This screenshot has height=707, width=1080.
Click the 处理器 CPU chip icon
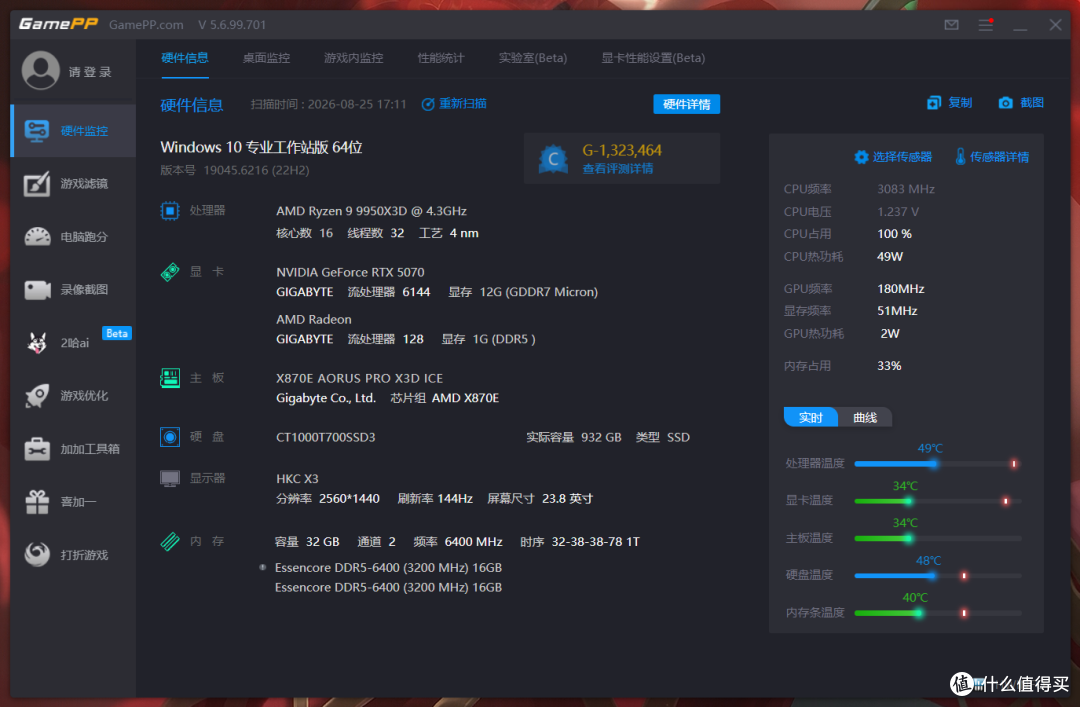pyautogui.click(x=170, y=210)
